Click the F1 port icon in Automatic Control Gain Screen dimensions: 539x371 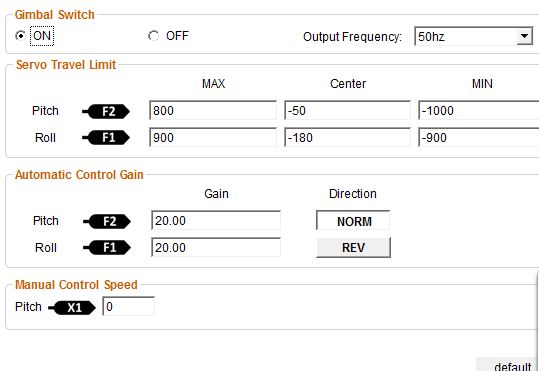click(x=107, y=248)
